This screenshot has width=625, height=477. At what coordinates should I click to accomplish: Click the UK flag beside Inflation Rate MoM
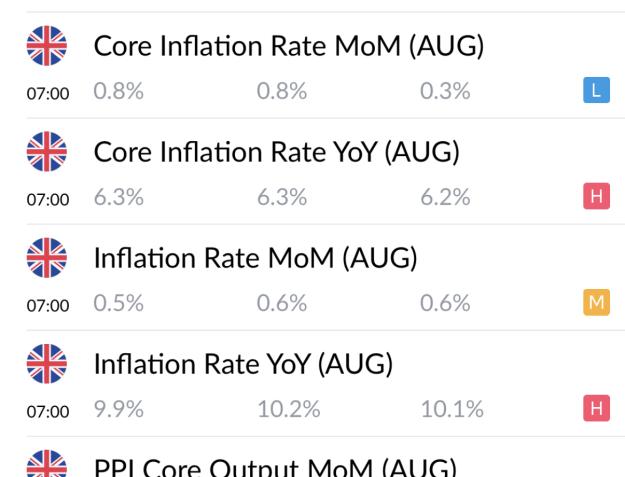(47, 258)
